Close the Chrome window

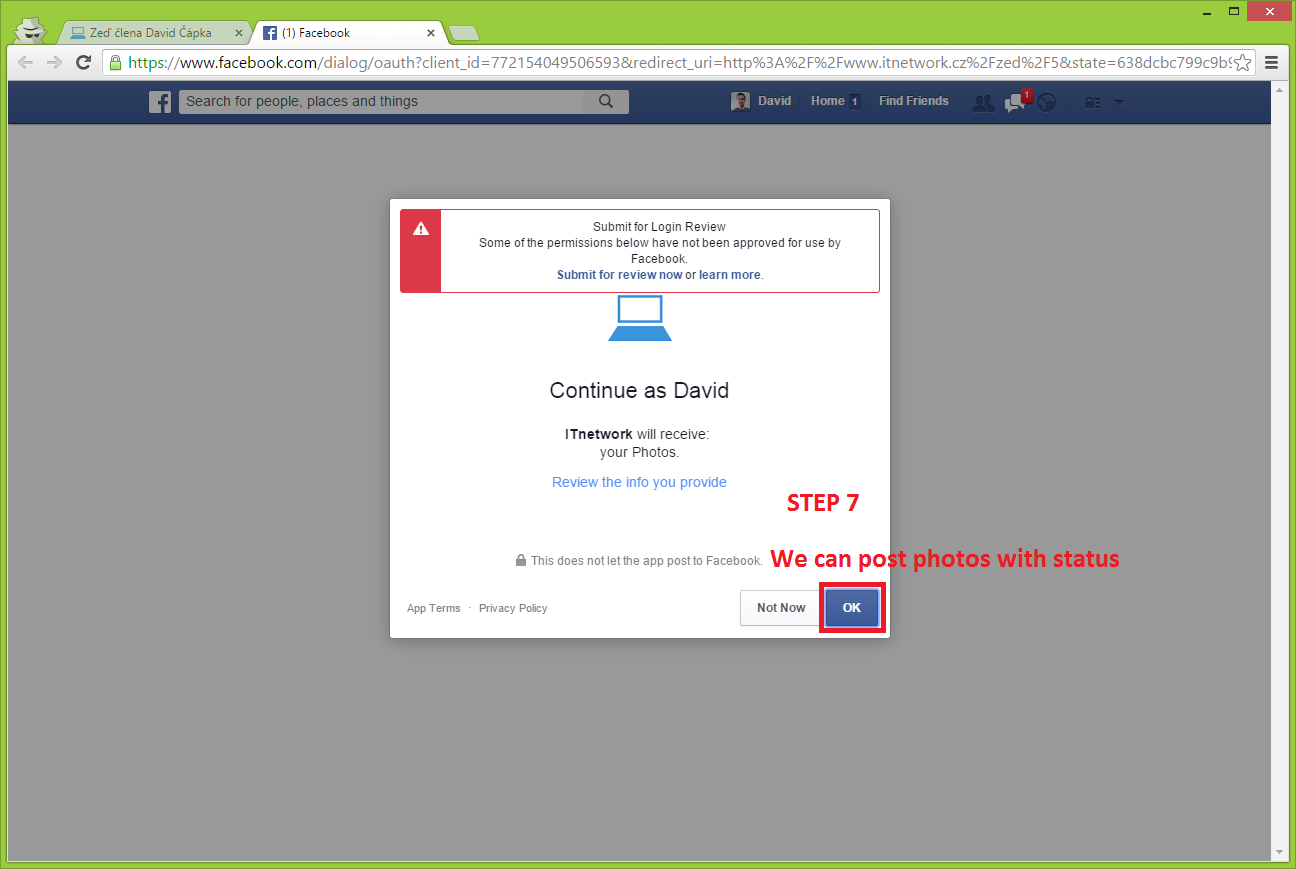(x=1268, y=11)
